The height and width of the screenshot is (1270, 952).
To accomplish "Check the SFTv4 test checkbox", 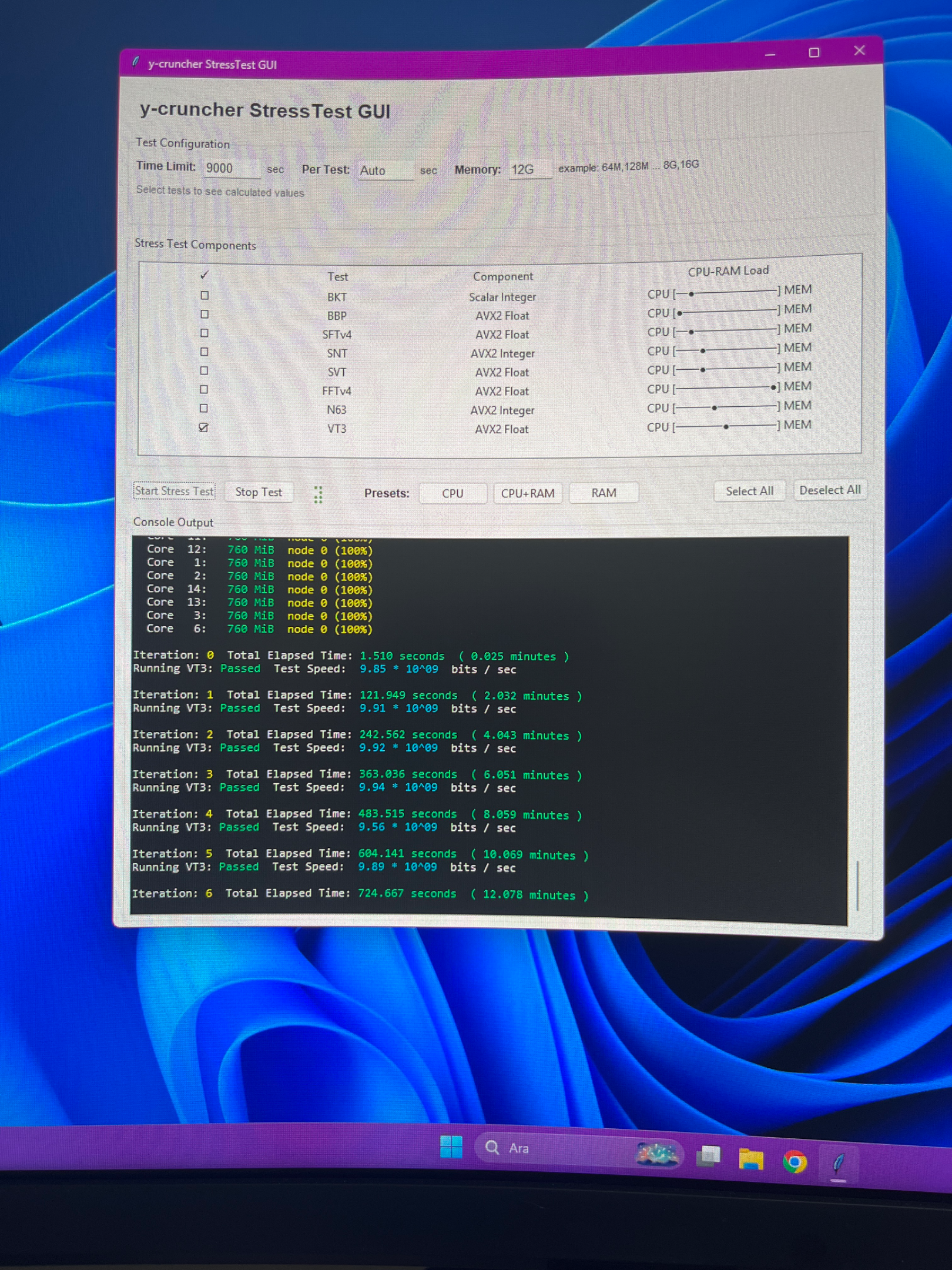I will 205,333.
